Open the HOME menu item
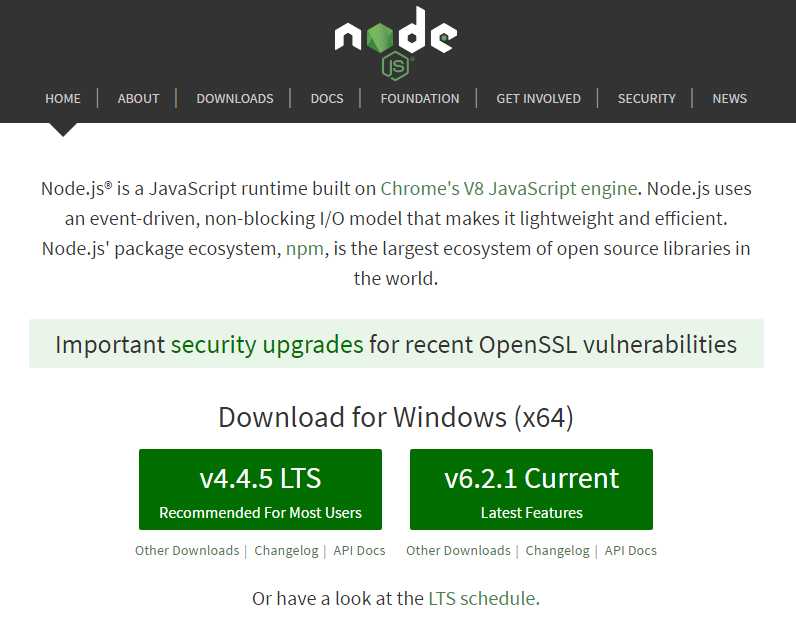This screenshot has height=622, width=796. (x=63, y=98)
